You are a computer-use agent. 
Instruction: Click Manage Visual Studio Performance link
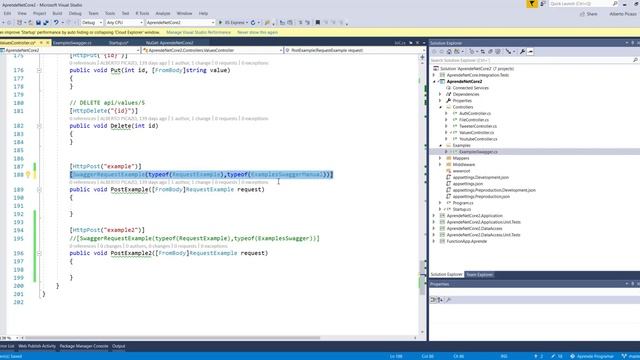(x=198, y=32)
